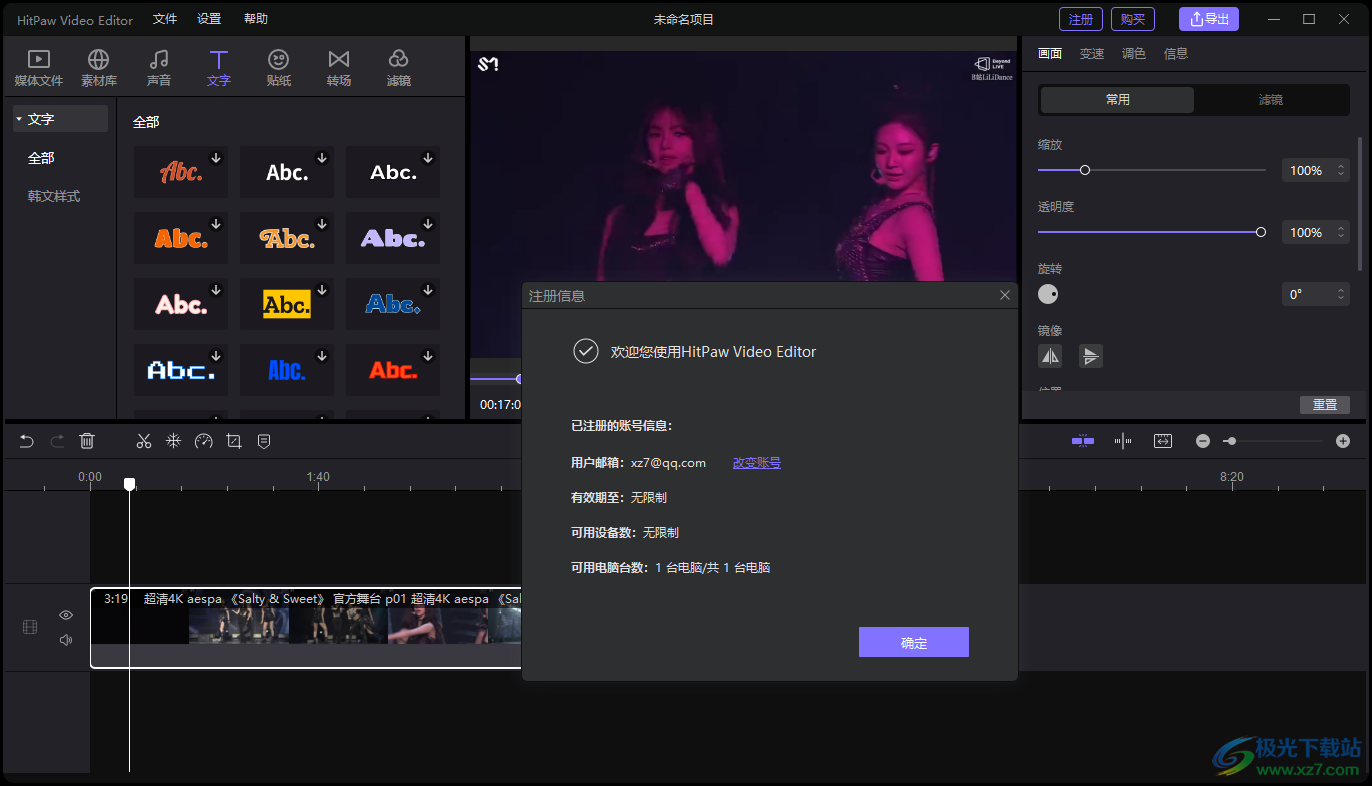The width and height of the screenshot is (1372, 786).
Task: Click the 透明度 slider handle
Action: 1261,232
